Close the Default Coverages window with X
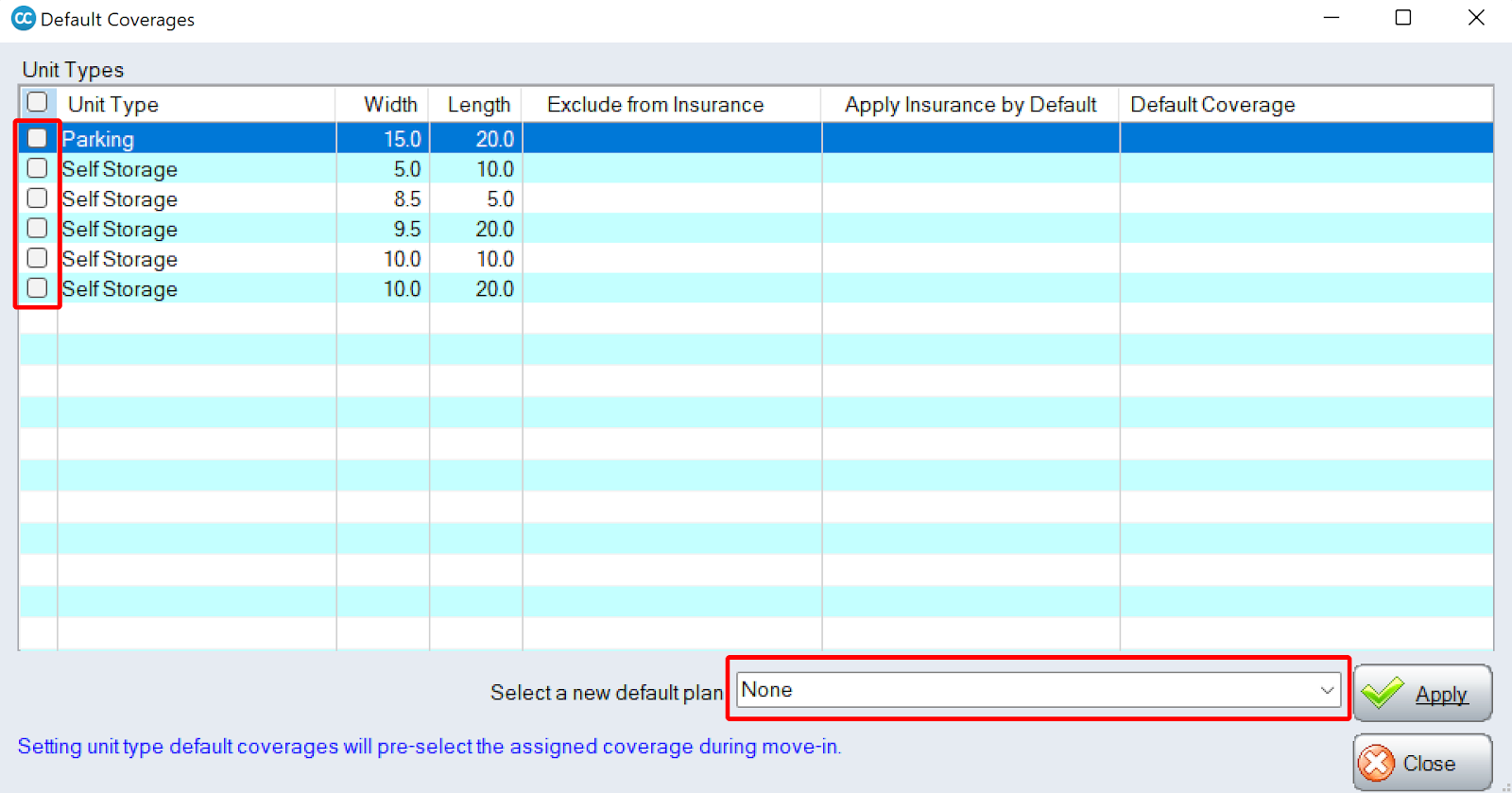The image size is (1512, 793). coord(1476,18)
